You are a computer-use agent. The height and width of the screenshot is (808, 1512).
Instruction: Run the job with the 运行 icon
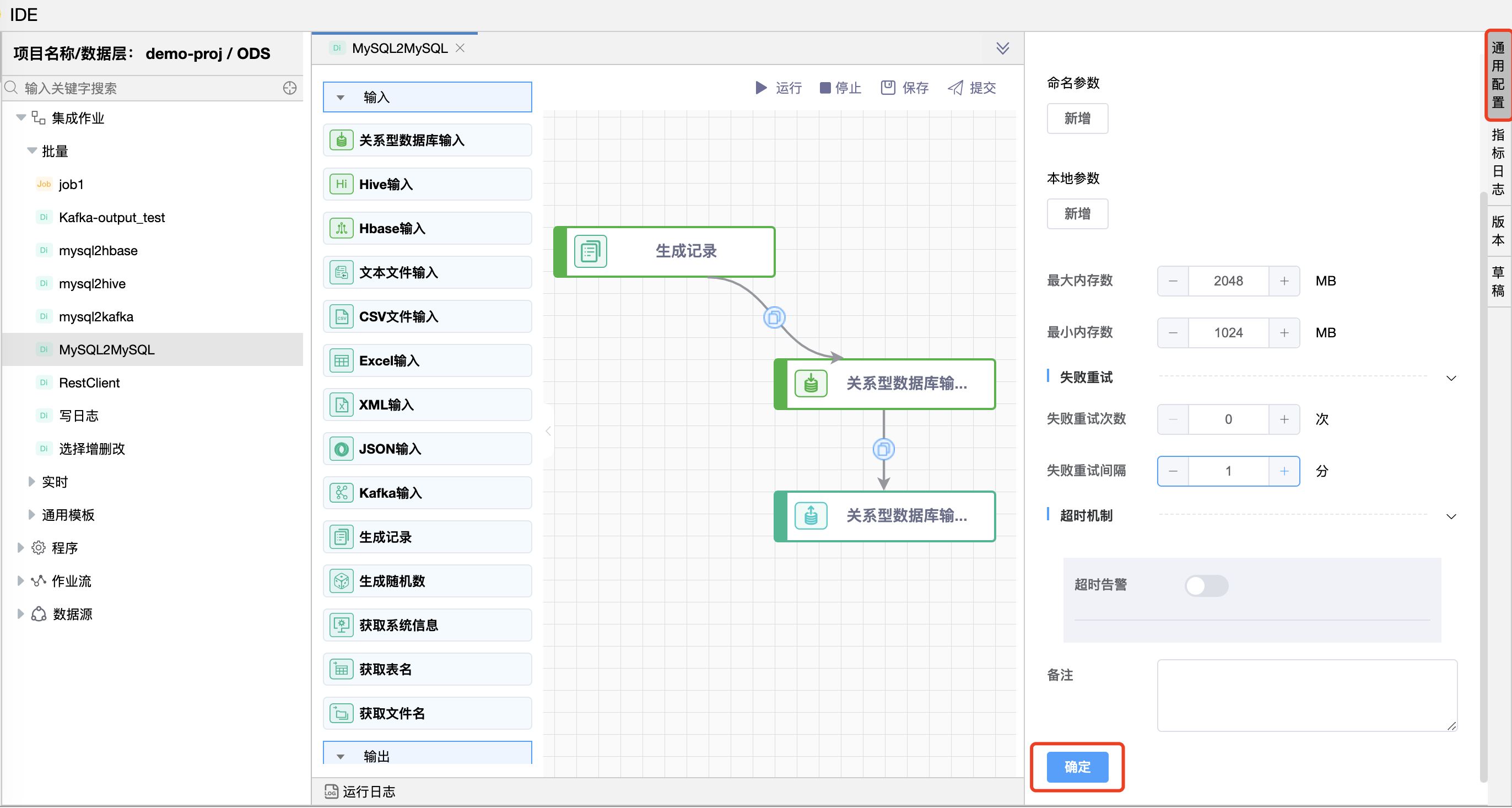point(761,88)
